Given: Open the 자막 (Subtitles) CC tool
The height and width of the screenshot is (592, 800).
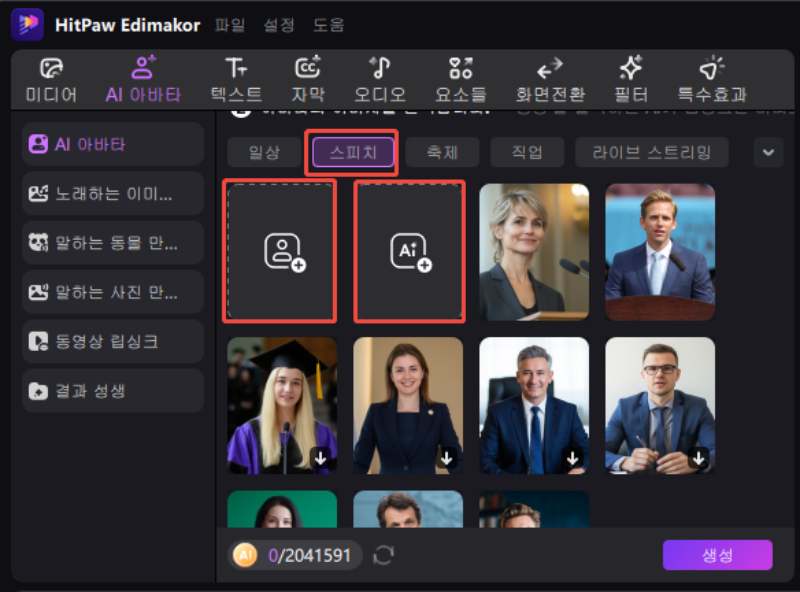Looking at the screenshot, I should tap(308, 80).
